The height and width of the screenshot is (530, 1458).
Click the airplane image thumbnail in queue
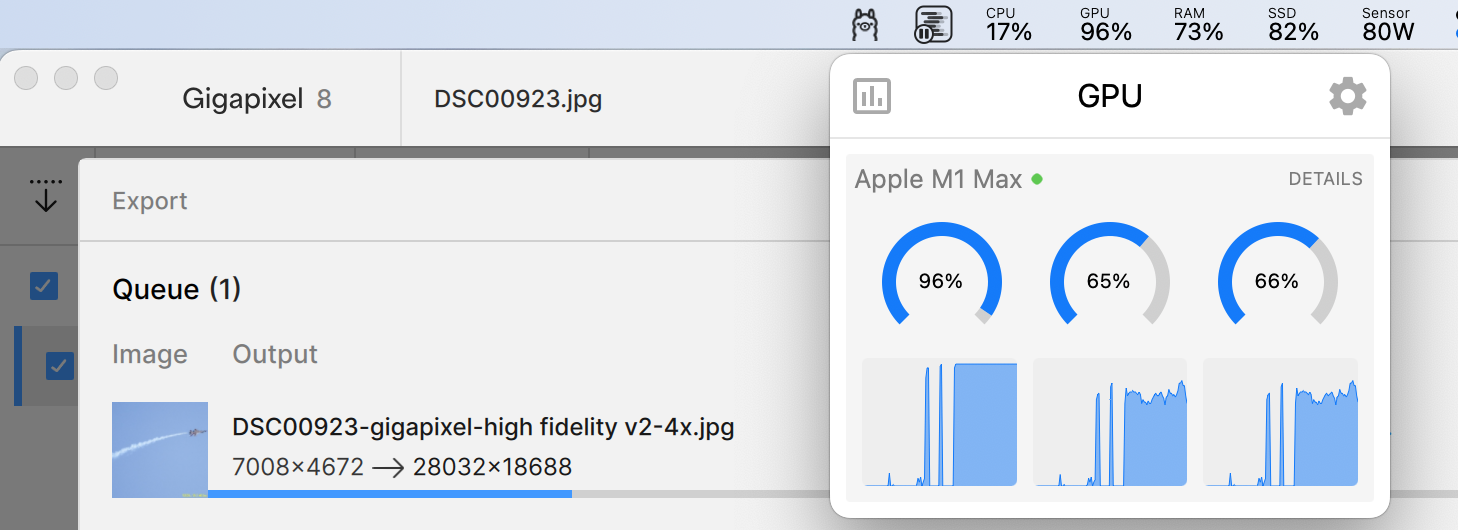tap(160, 449)
